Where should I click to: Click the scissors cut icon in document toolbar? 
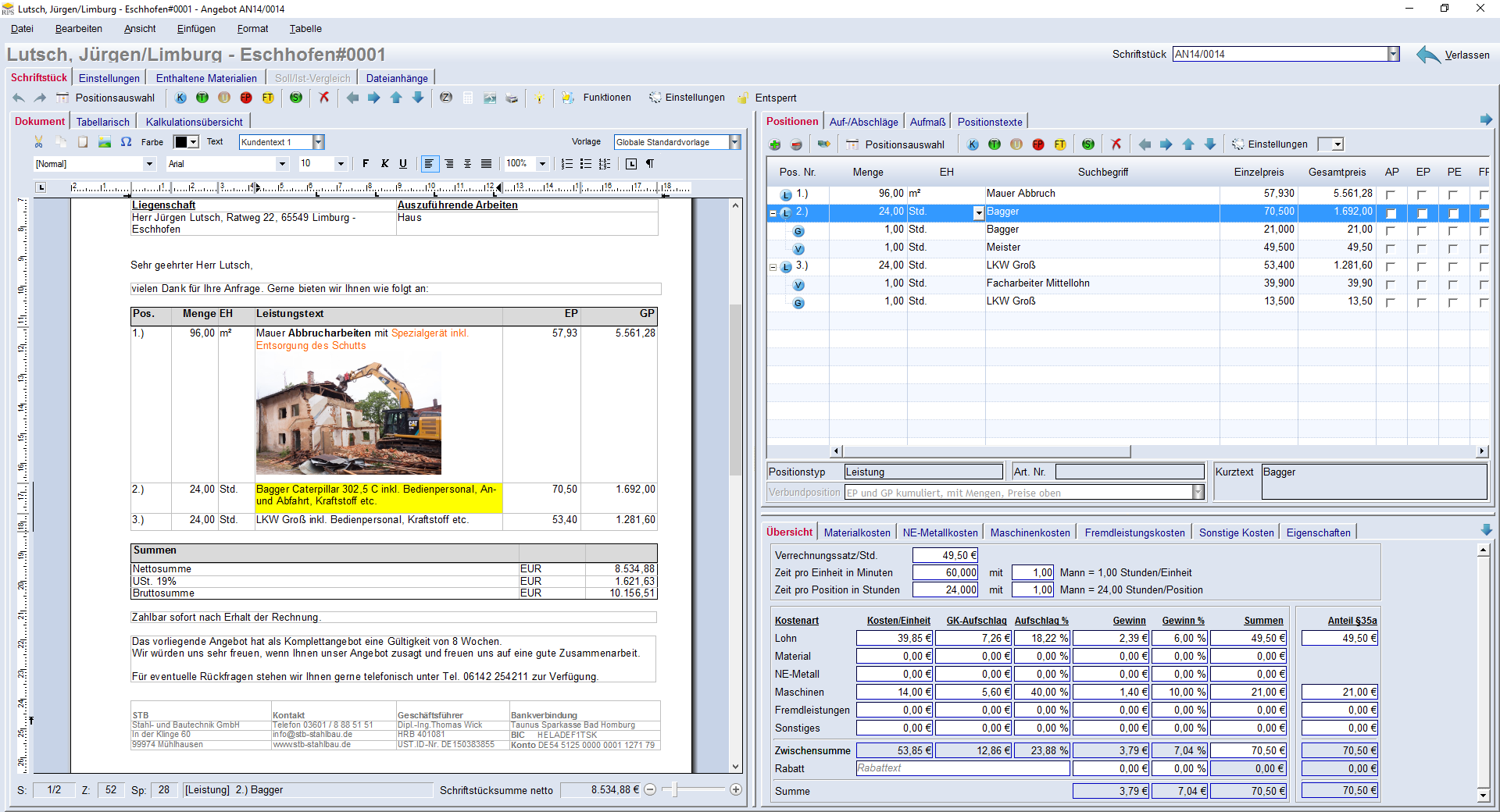coord(38,142)
